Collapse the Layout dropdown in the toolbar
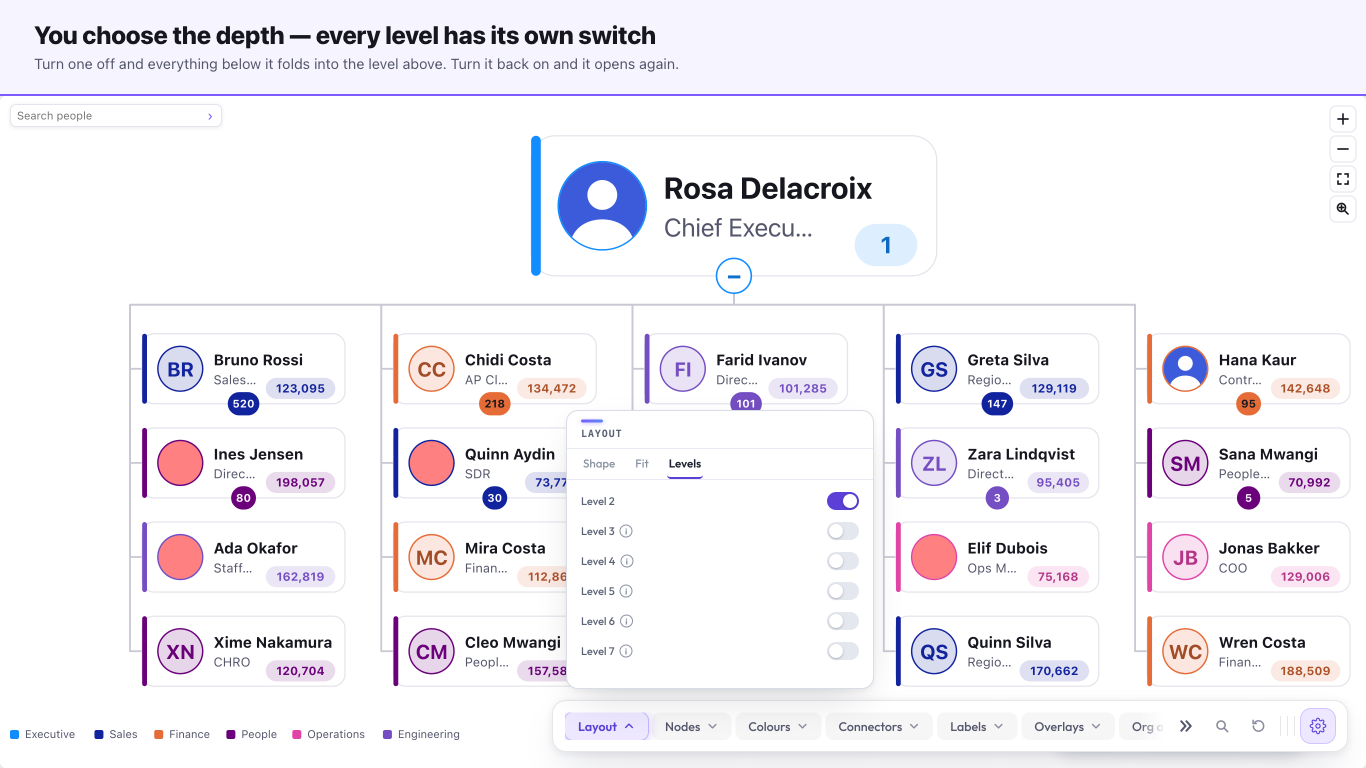The height and width of the screenshot is (768, 1366). coord(606,727)
